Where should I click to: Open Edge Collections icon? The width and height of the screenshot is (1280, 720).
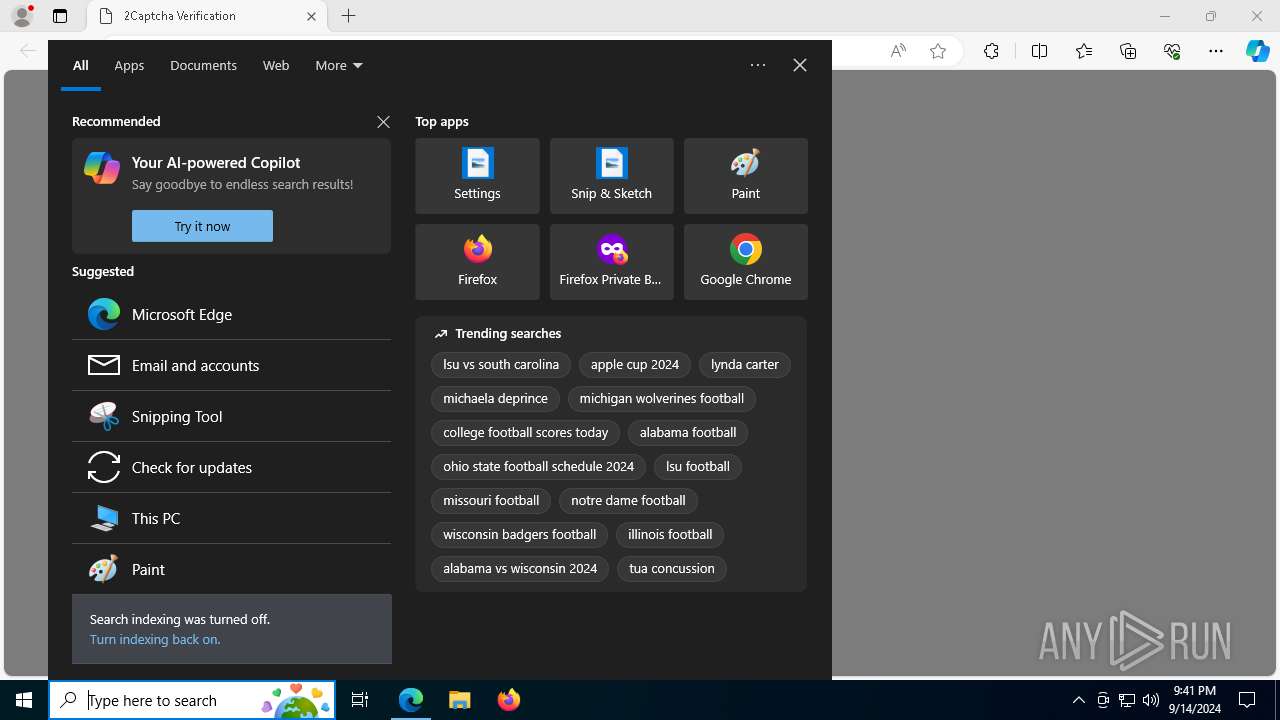[1128, 51]
